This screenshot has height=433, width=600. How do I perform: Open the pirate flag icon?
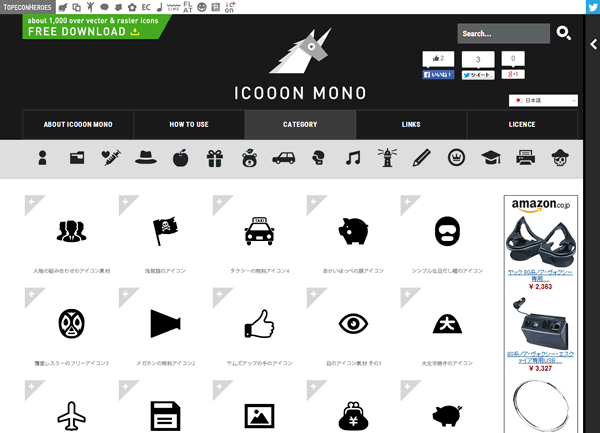[165, 231]
